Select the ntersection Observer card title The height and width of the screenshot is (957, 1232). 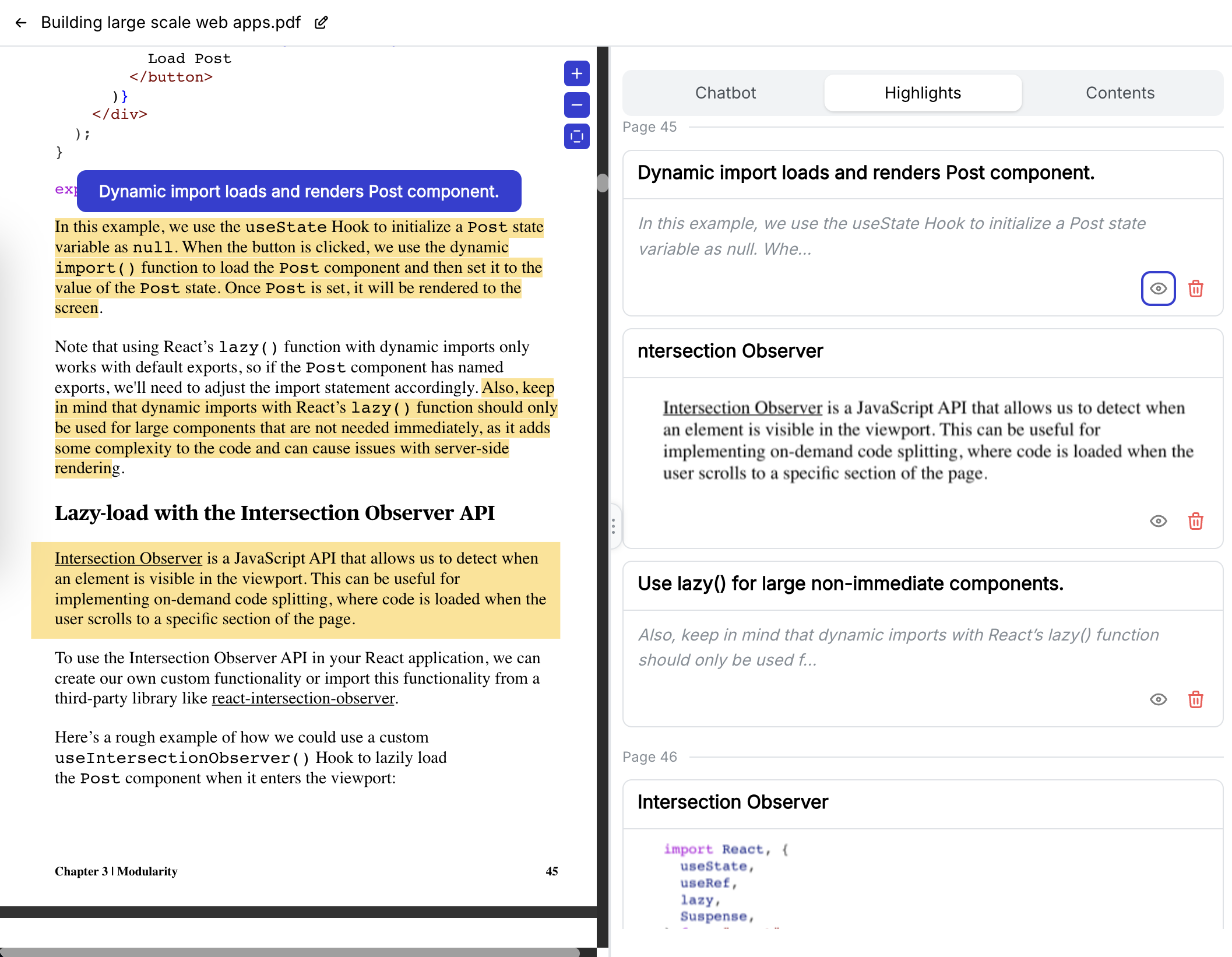(x=730, y=351)
